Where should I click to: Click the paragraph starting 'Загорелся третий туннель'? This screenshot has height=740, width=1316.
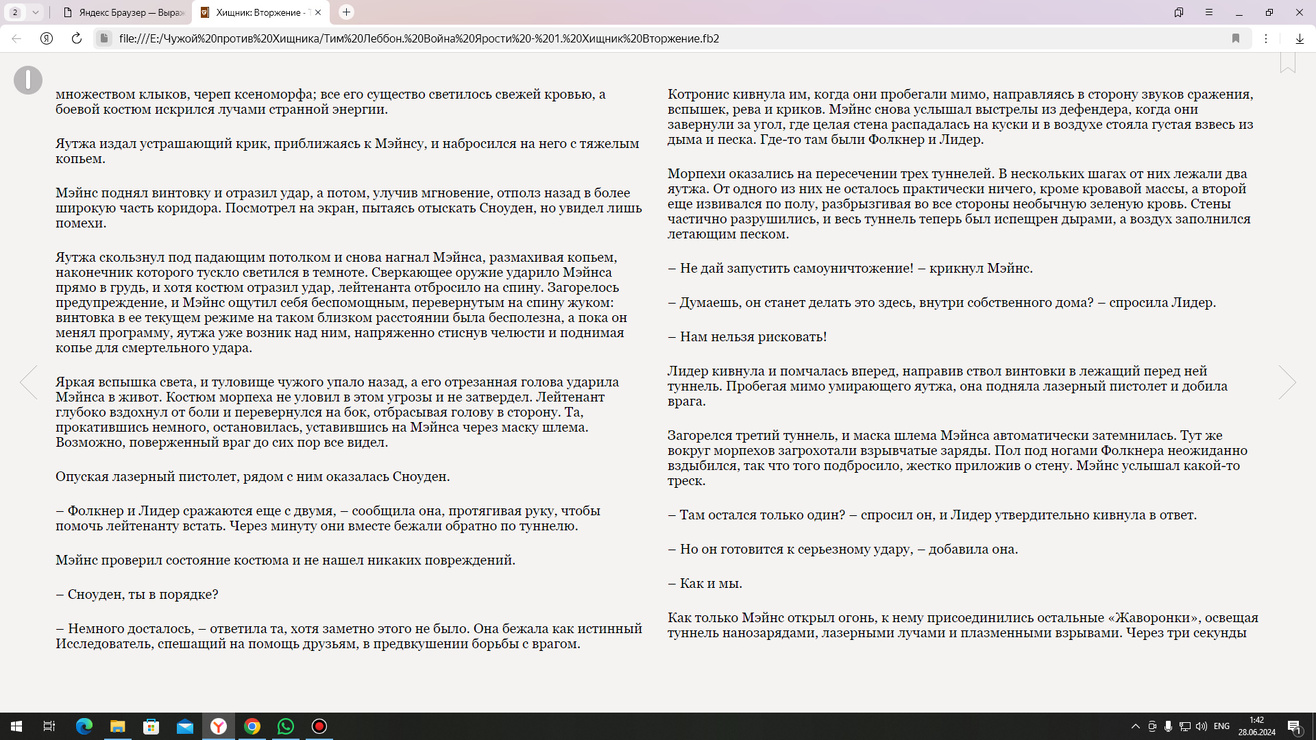957,458
